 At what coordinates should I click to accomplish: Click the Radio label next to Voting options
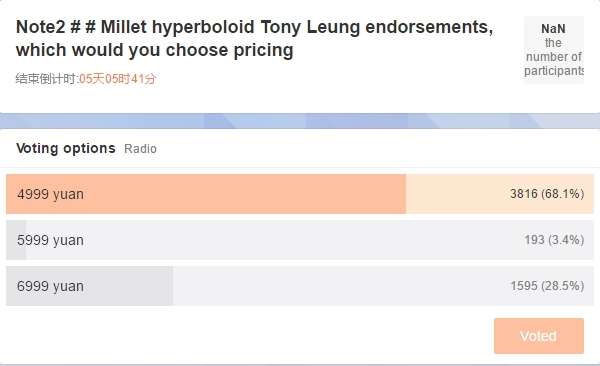140,149
